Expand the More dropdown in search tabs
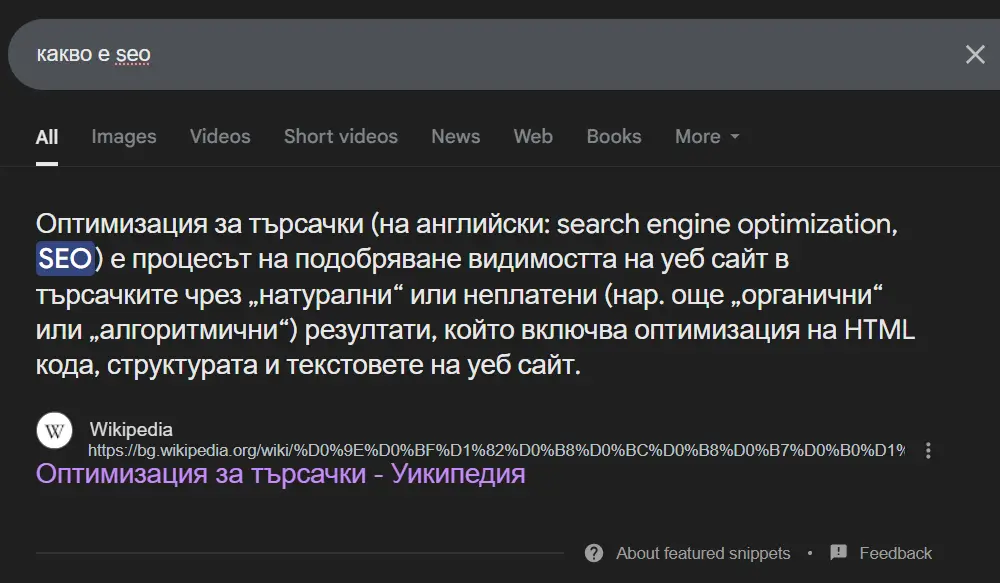The height and width of the screenshot is (583, 1000). point(707,137)
